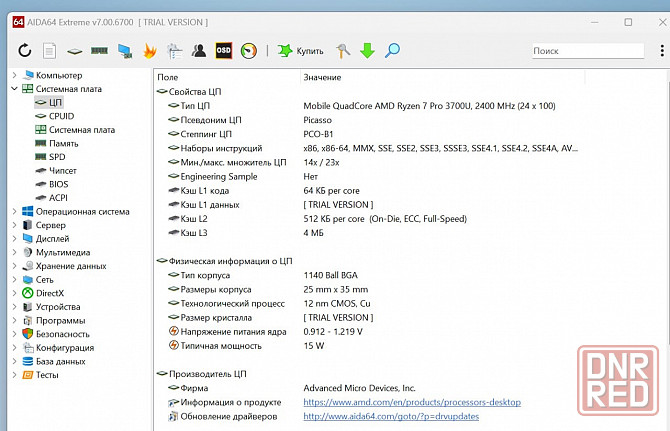The height and width of the screenshot is (431, 670).
Task: Expand the Компьютер tree node
Action: tap(14, 76)
